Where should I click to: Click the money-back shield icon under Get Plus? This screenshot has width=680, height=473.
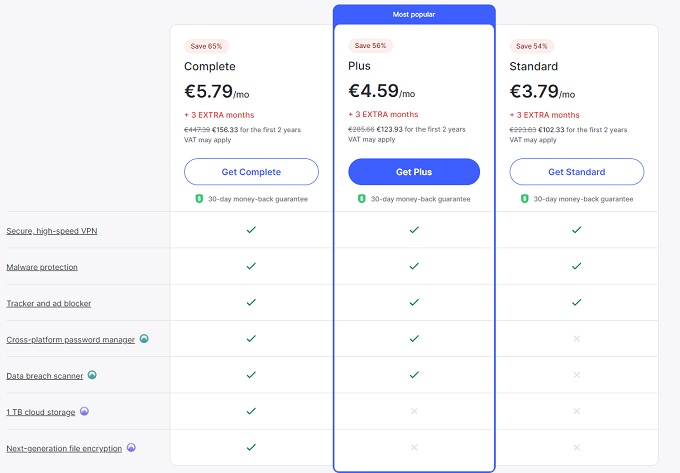tap(362, 199)
